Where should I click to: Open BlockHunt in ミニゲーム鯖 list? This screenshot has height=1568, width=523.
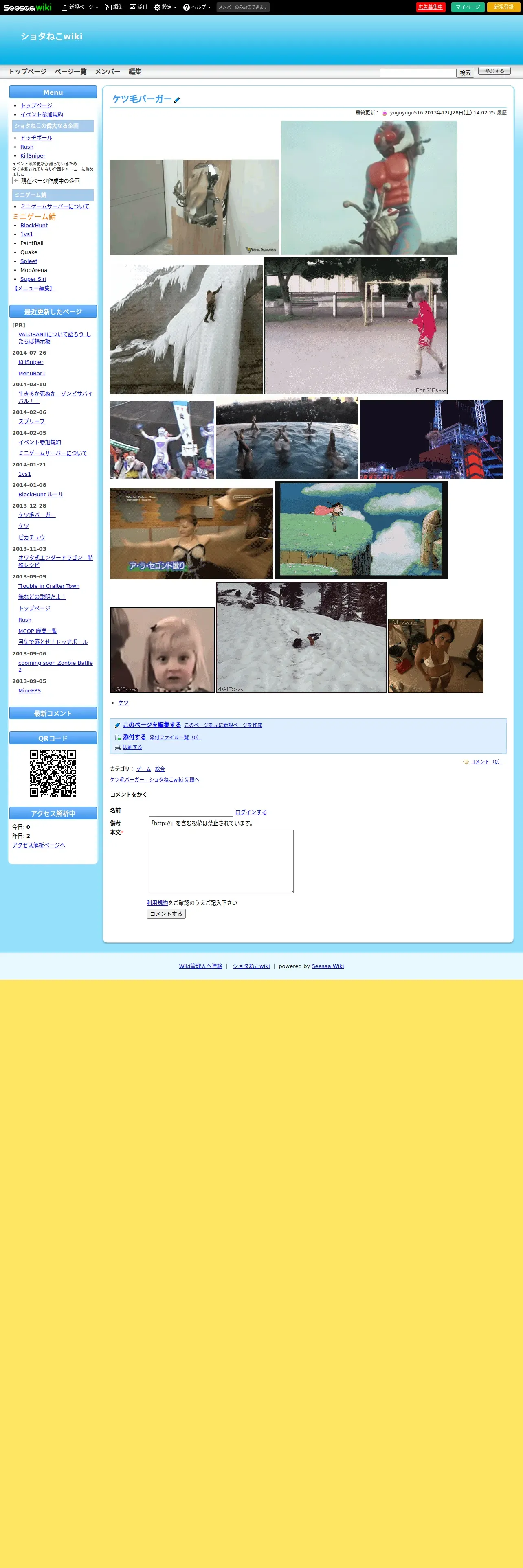34,225
